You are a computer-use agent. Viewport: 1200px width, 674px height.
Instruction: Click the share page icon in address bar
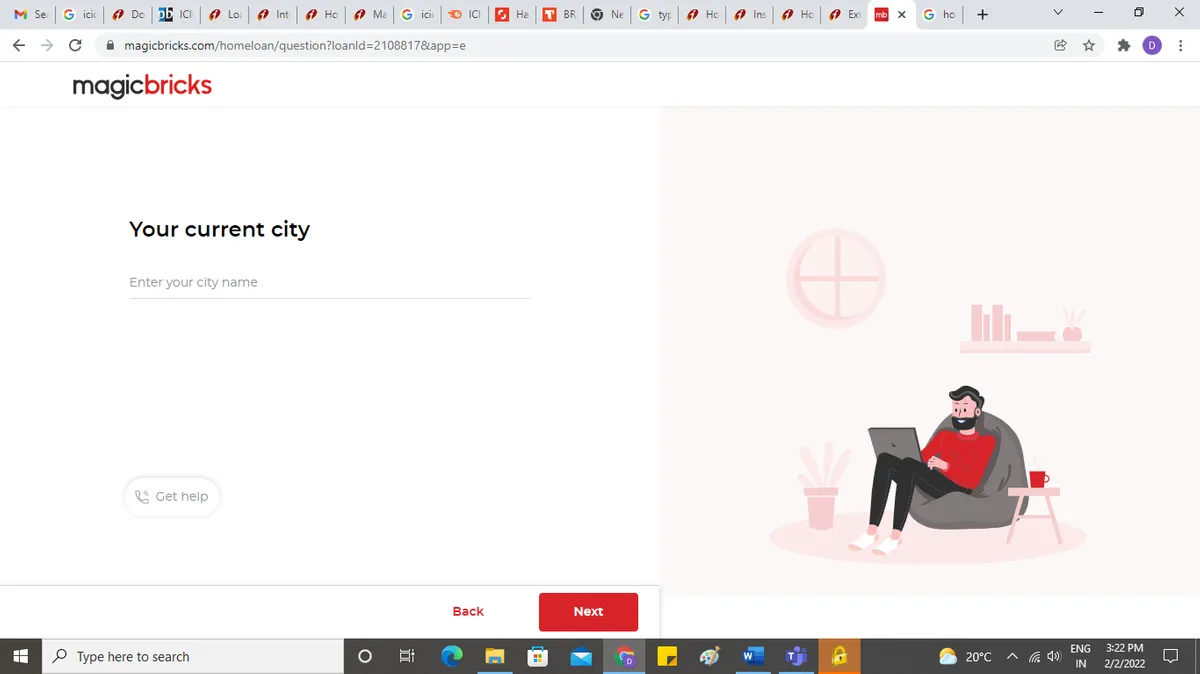[1060, 45]
